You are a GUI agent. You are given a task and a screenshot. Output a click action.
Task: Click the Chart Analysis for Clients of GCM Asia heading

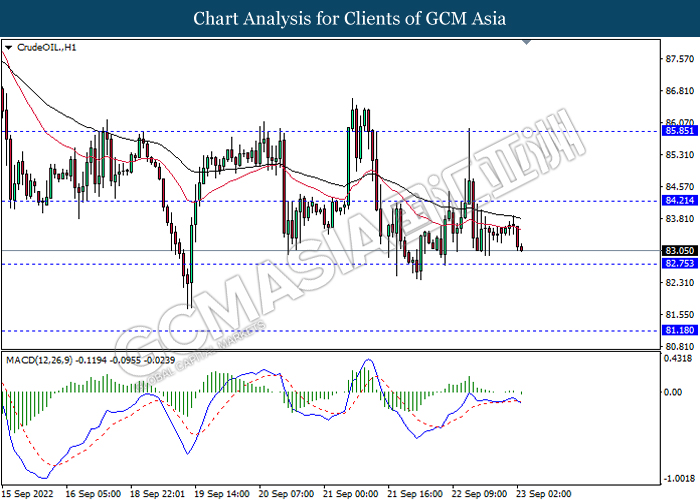tap(350, 18)
